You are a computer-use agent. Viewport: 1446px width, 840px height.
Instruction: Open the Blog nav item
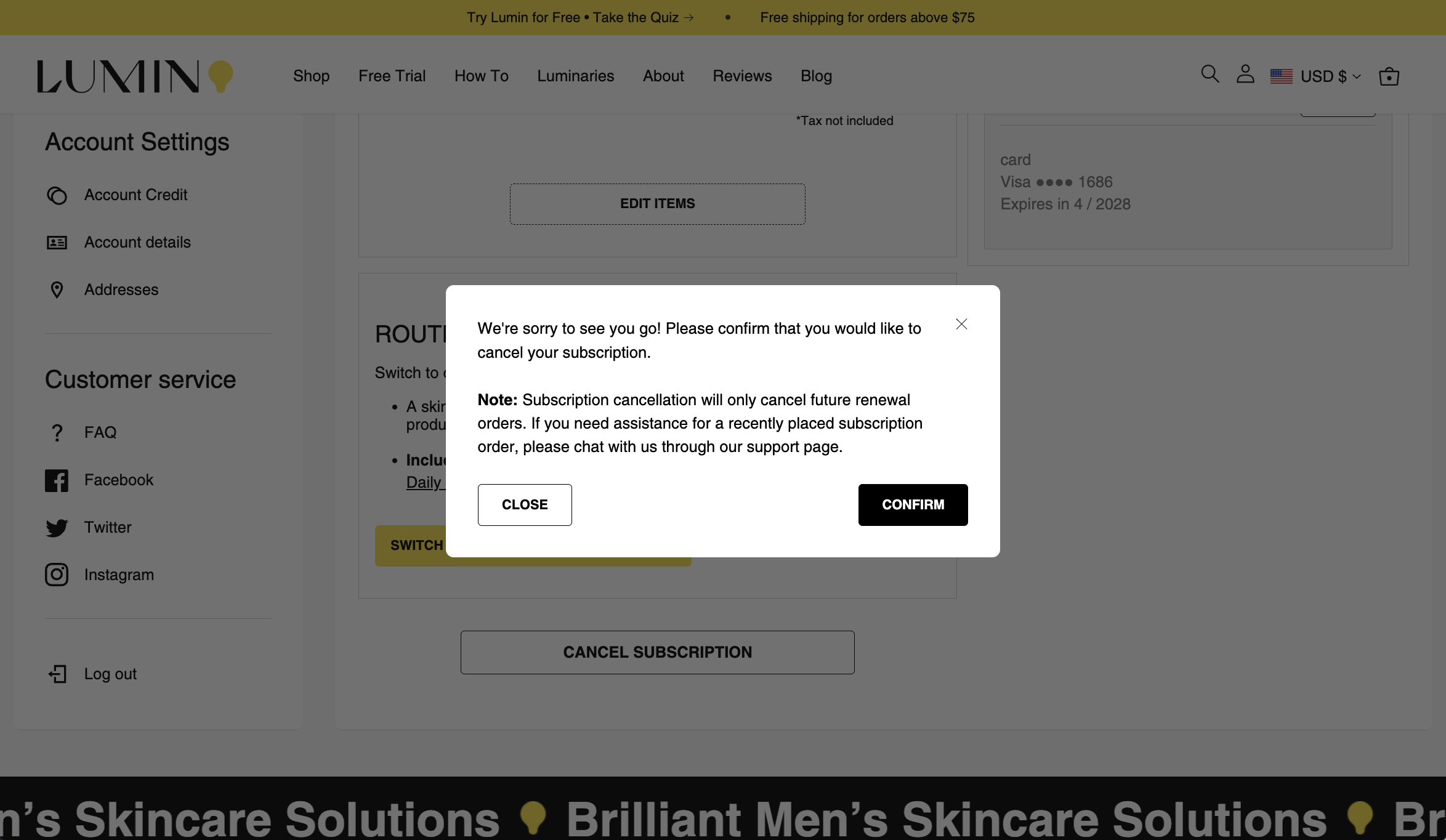(816, 76)
